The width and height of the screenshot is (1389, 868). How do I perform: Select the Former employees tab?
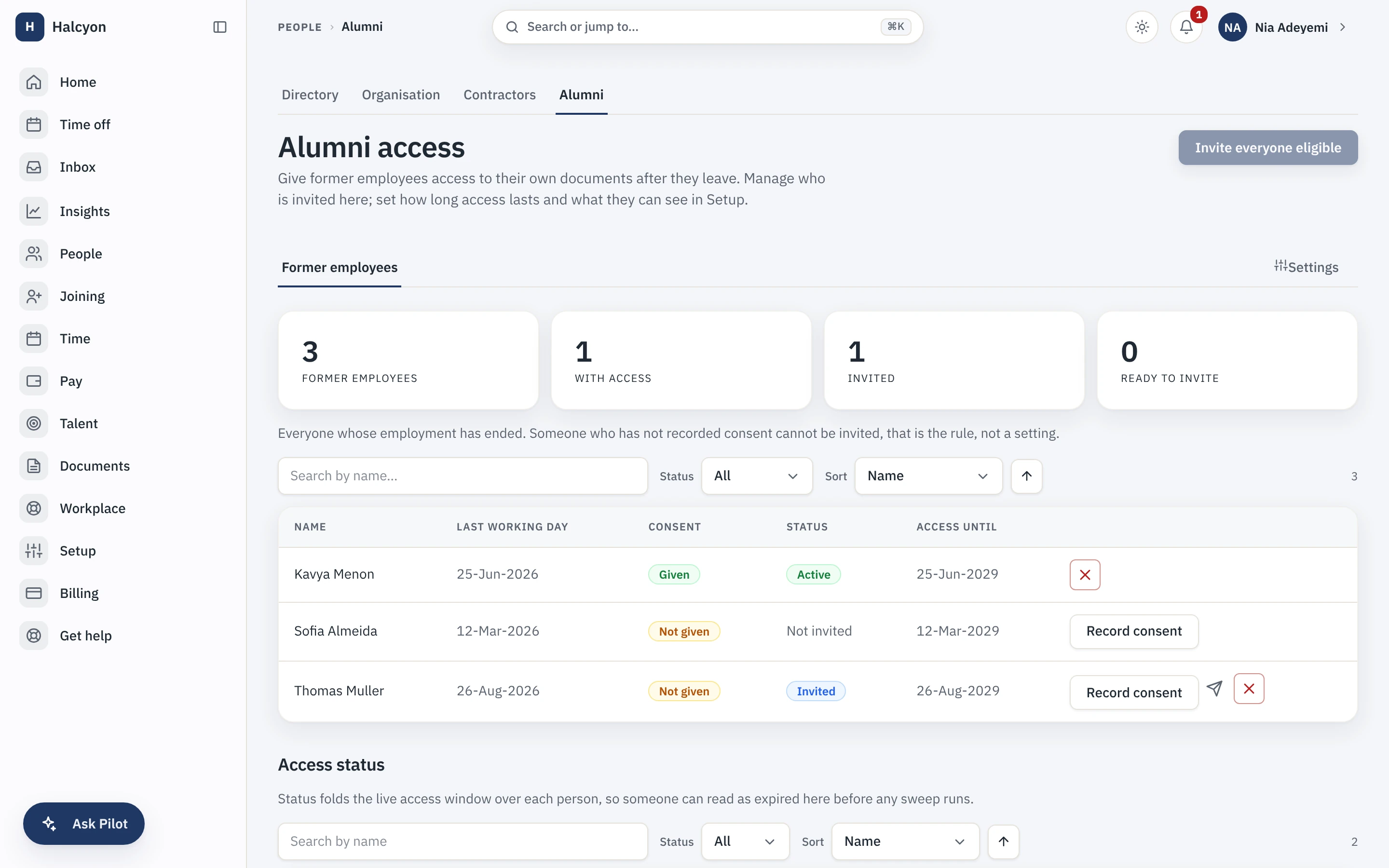coord(340,268)
